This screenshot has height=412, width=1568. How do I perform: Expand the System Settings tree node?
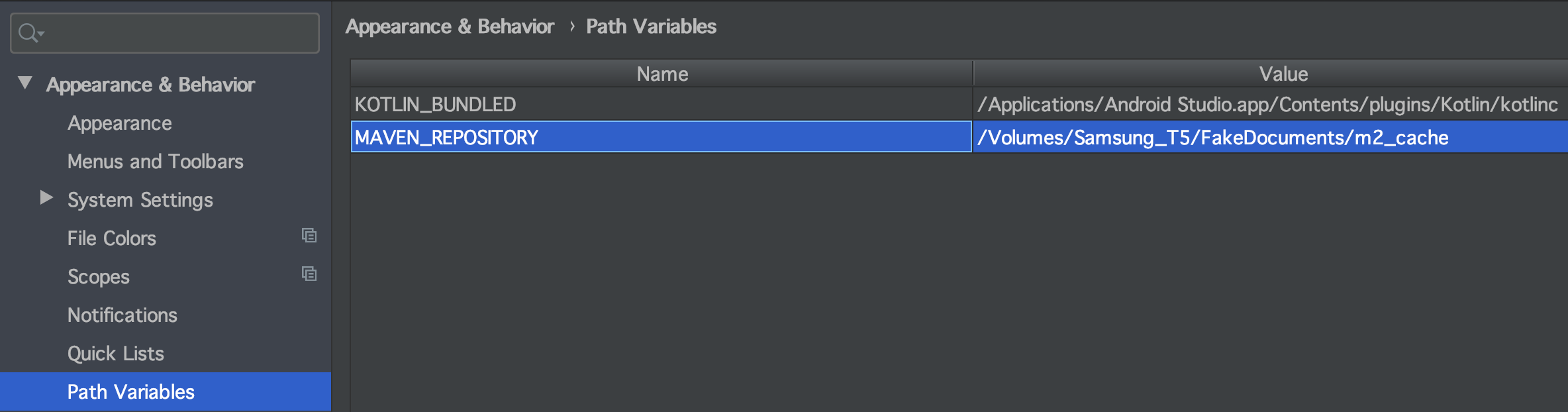[46, 198]
